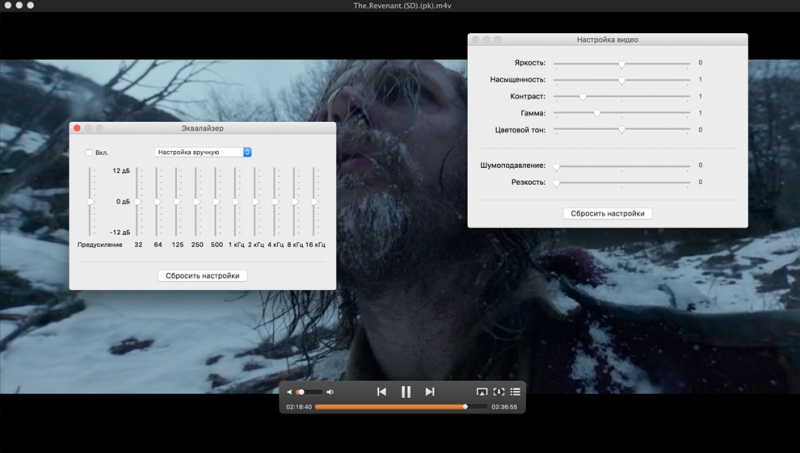The height and width of the screenshot is (453, 800).
Task: Adjust the 250 Hz band slider
Action: pos(196,202)
